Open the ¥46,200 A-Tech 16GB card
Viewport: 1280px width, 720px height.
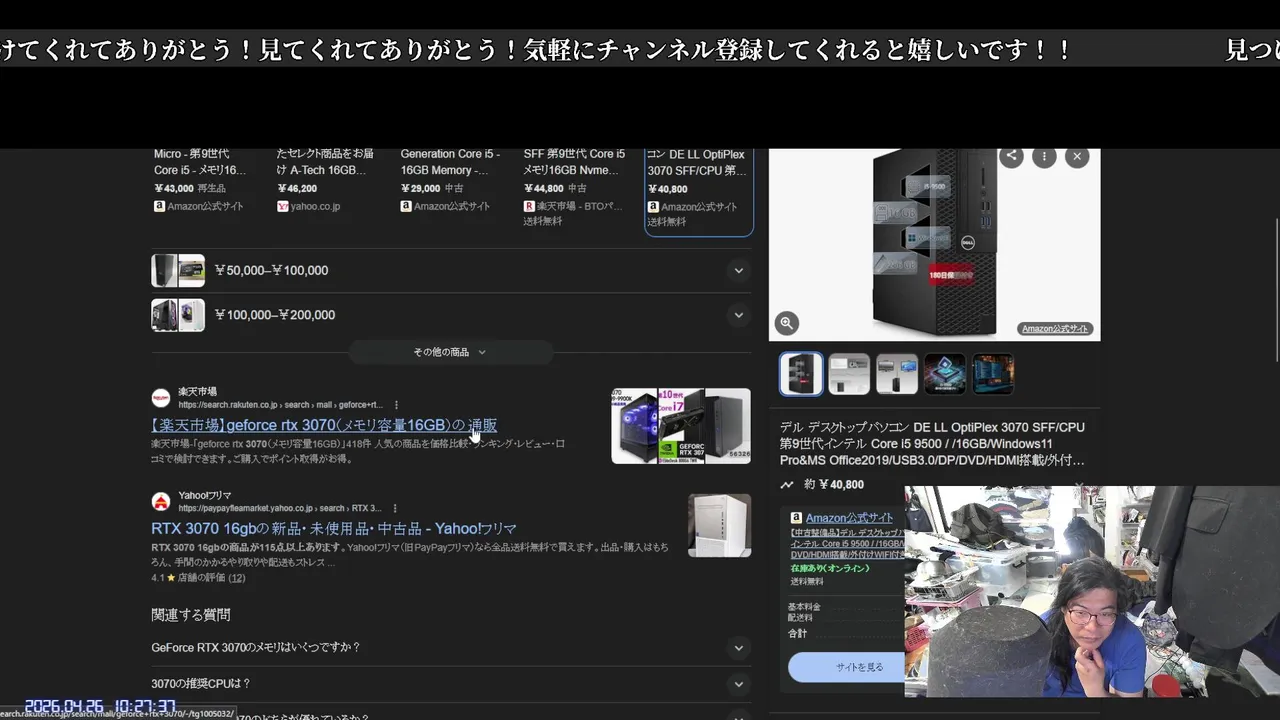click(328, 182)
